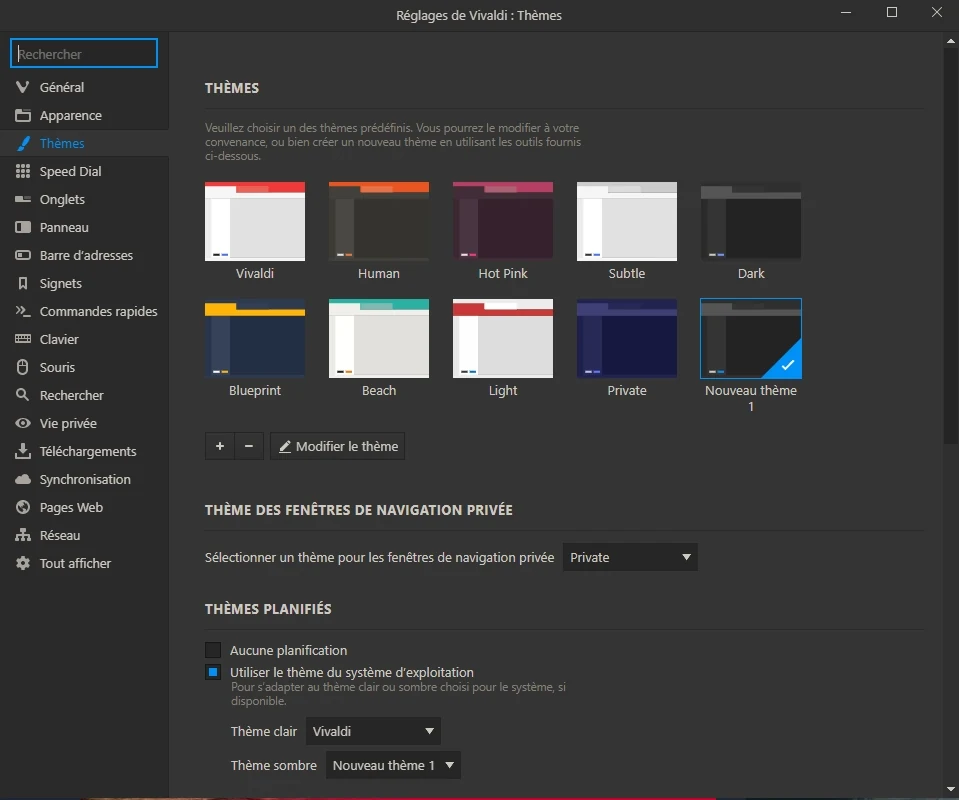Viewport: 959px width, 800px height.
Task: Focus the Rechercher search field
Action: tap(84, 53)
